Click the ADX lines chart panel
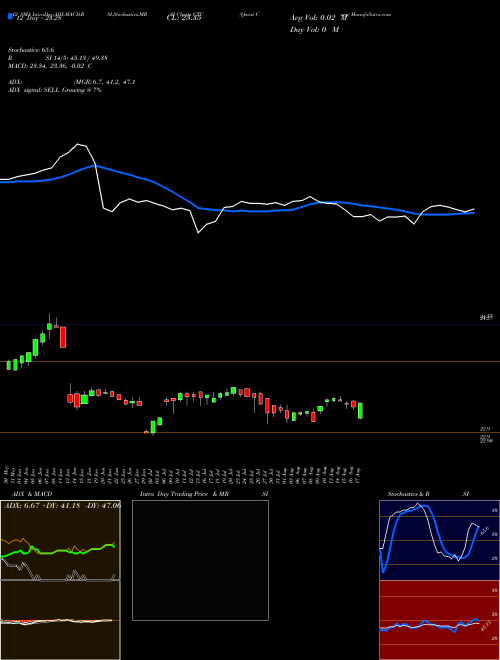 60,540
